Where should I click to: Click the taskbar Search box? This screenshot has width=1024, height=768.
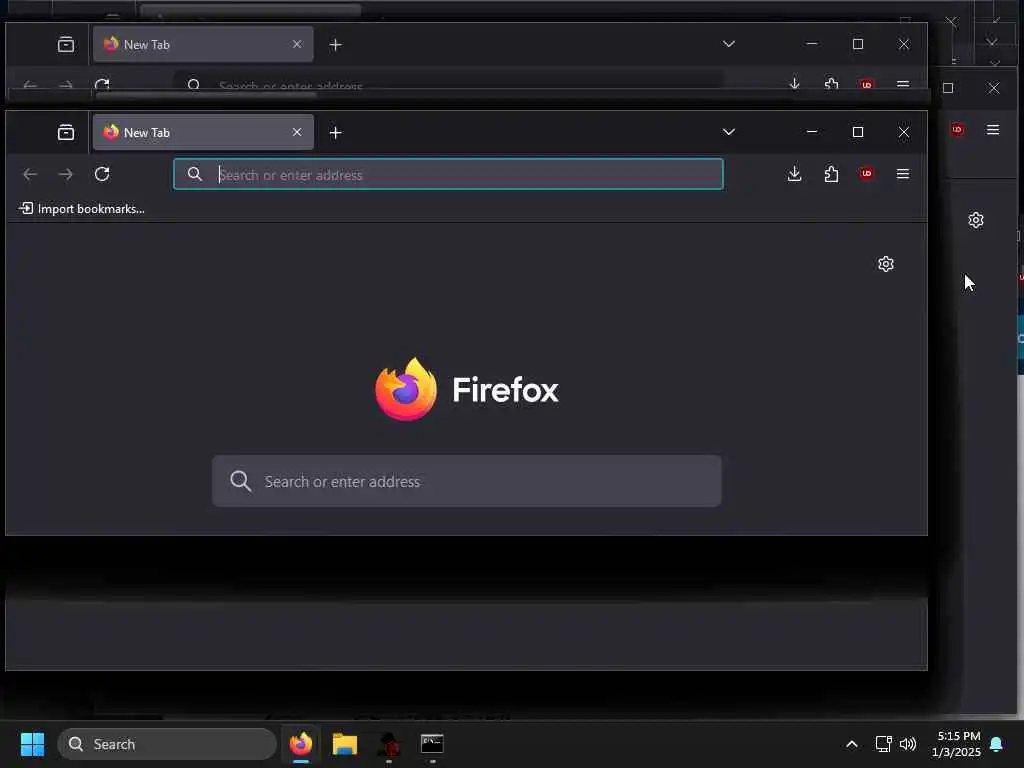[167, 744]
